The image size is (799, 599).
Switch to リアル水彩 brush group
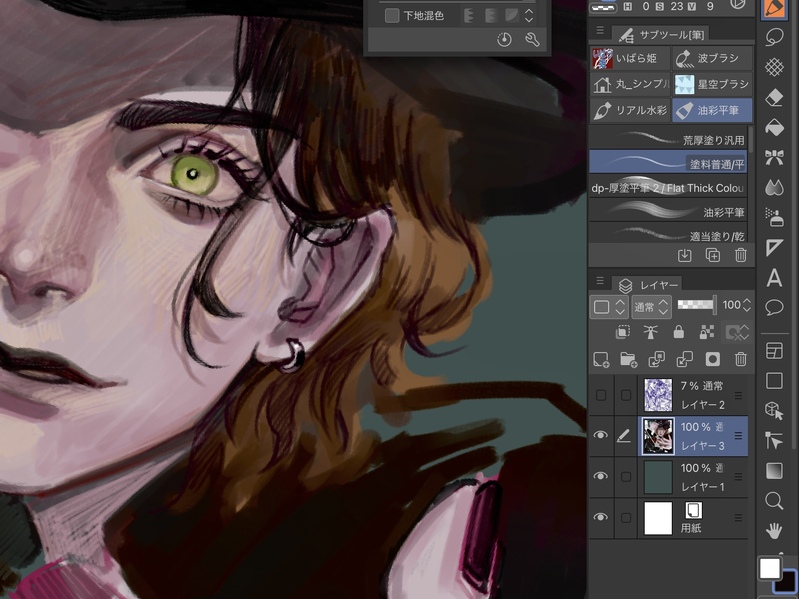[x=630, y=110]
